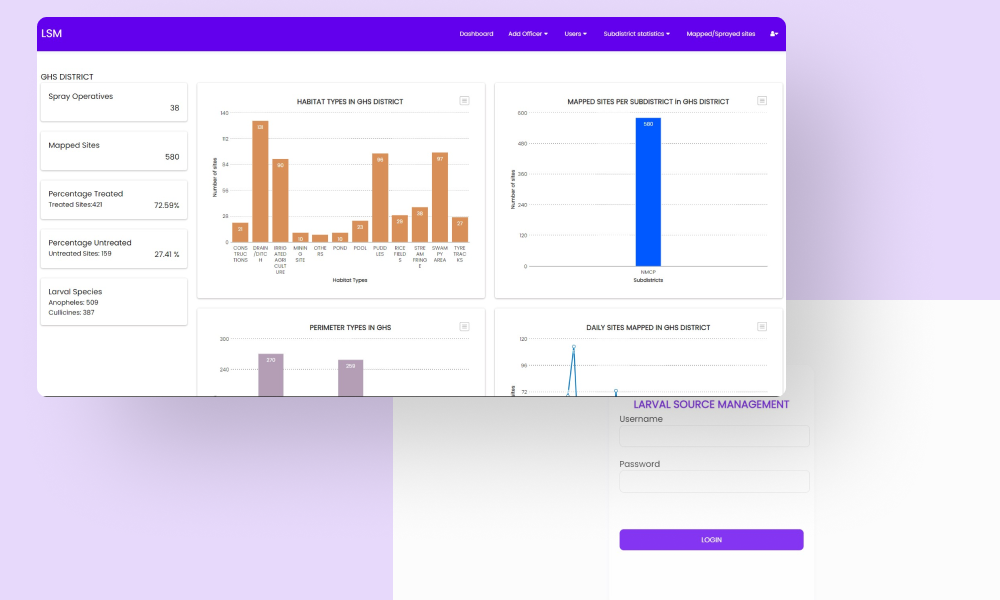Click HABITAT TYPES IN GHS DISTRICT title
The height and width of the screenshot is (600, 1000).
349,101
